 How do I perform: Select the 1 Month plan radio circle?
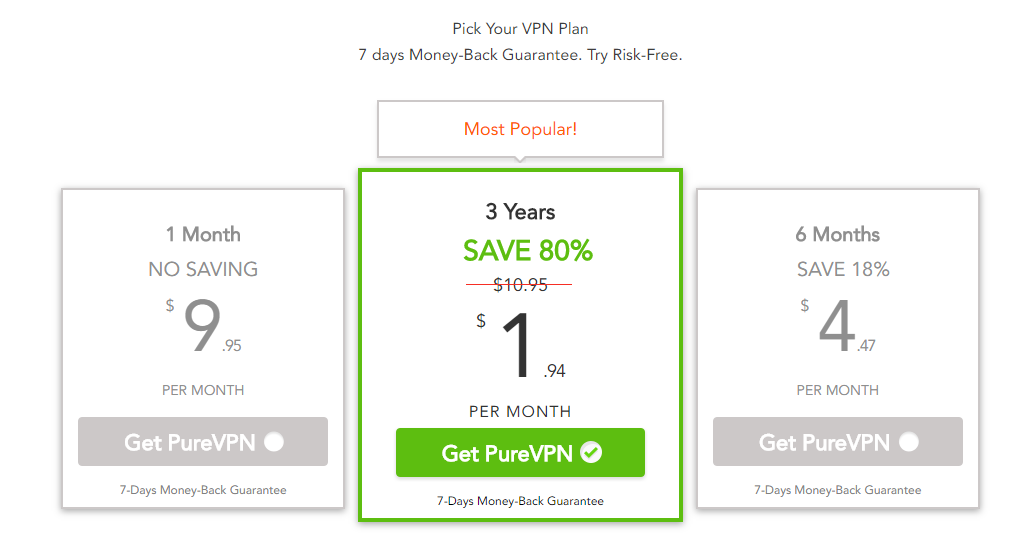coord(274,442)
